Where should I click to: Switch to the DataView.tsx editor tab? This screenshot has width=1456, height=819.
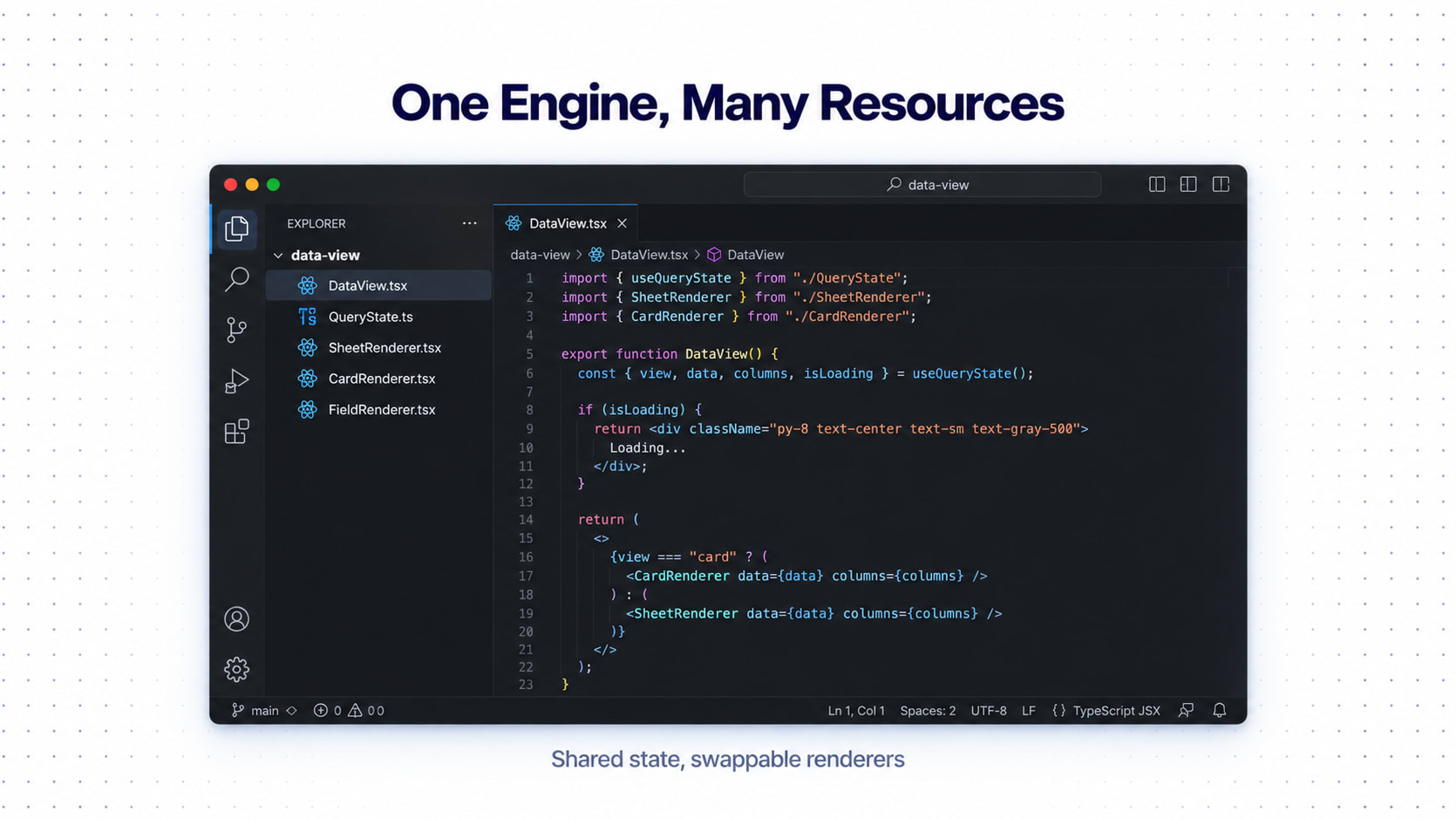pos(565,223)
